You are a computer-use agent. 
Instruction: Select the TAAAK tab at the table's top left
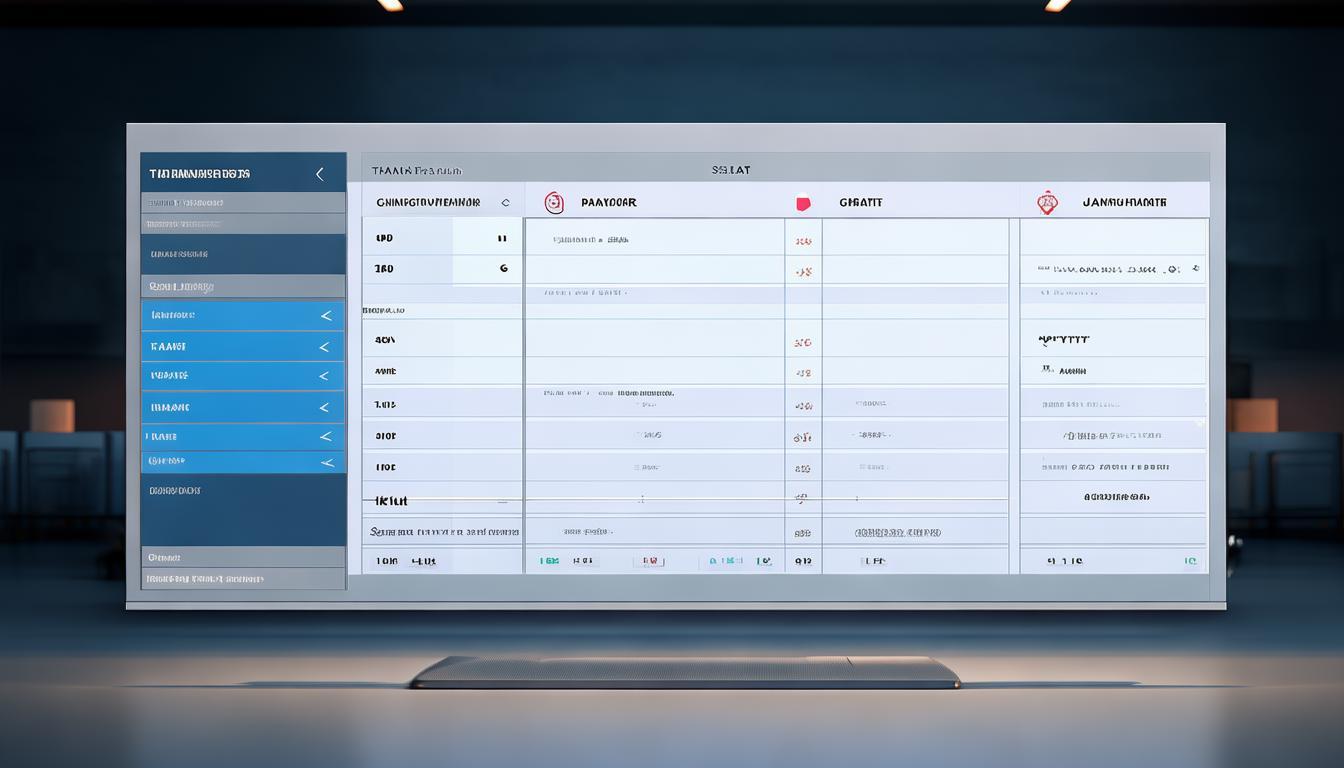416,171
